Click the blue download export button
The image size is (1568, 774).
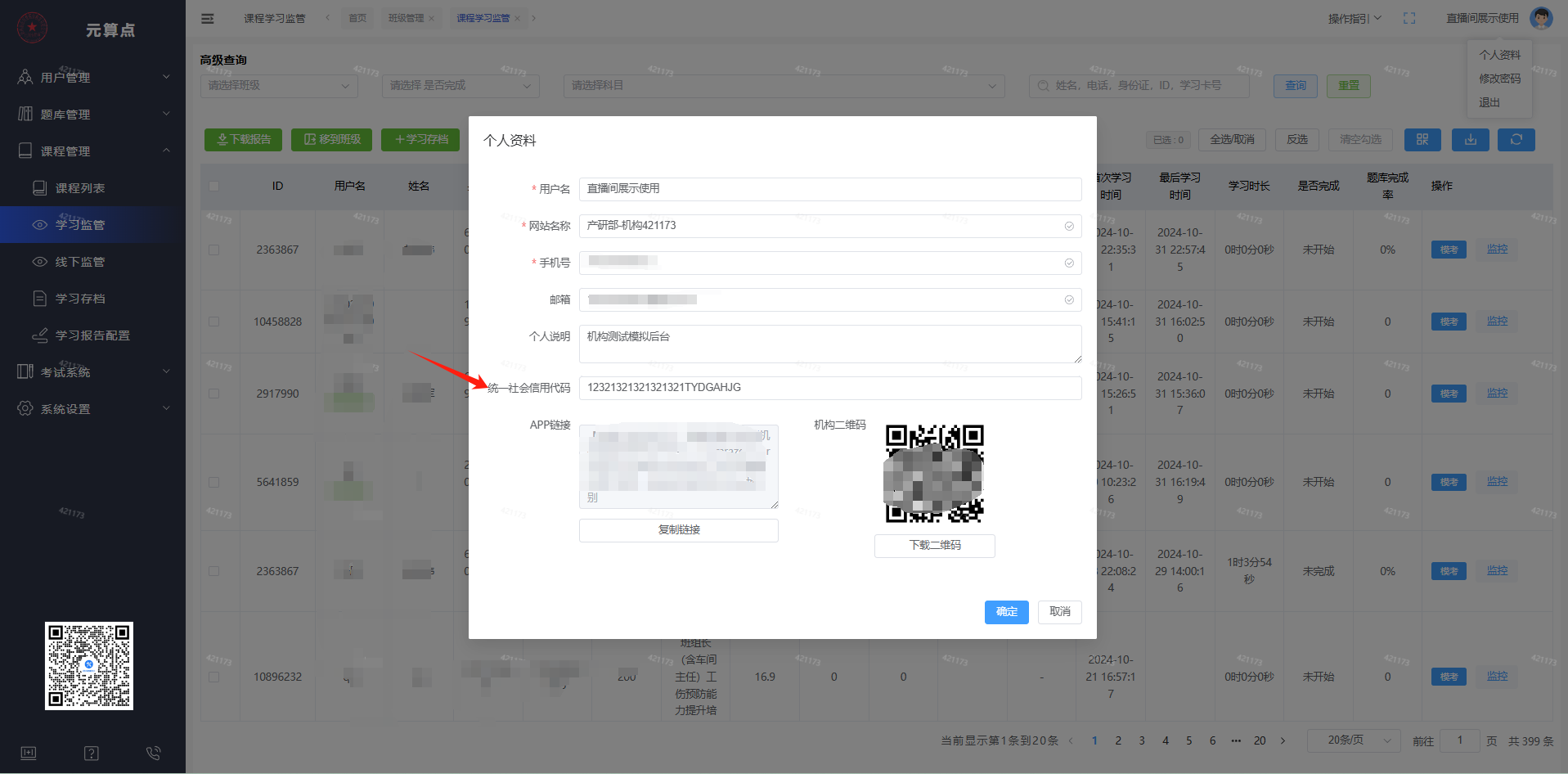click(x=1471, y=140)
